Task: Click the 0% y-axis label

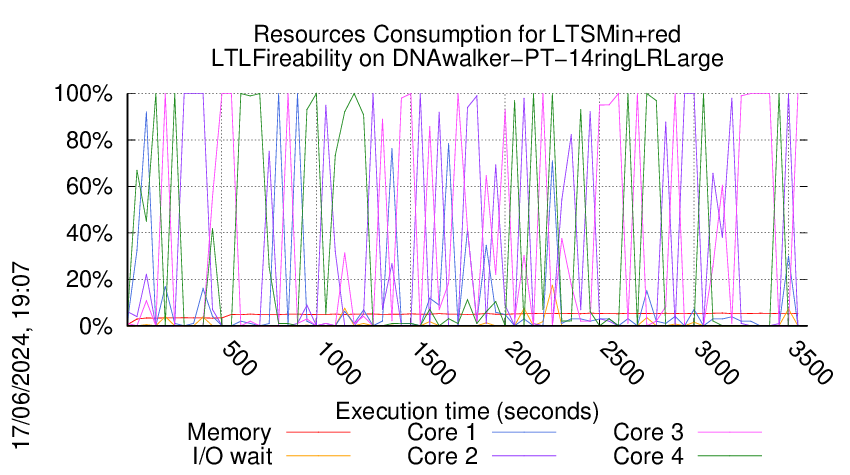Action: click(x=96, y=326)
